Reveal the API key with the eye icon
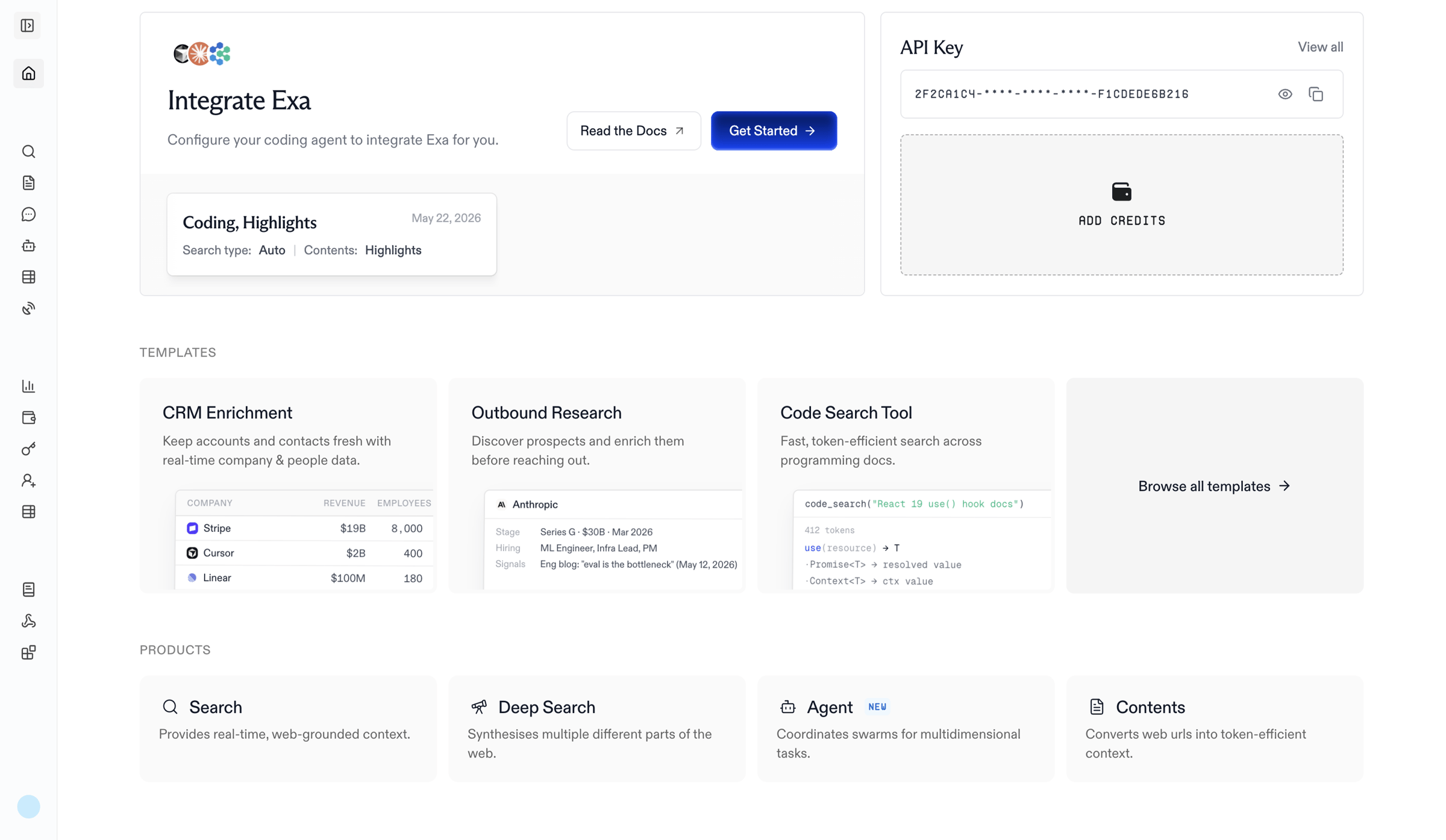Screen dimensions: 1446x840 [1285, 94]
